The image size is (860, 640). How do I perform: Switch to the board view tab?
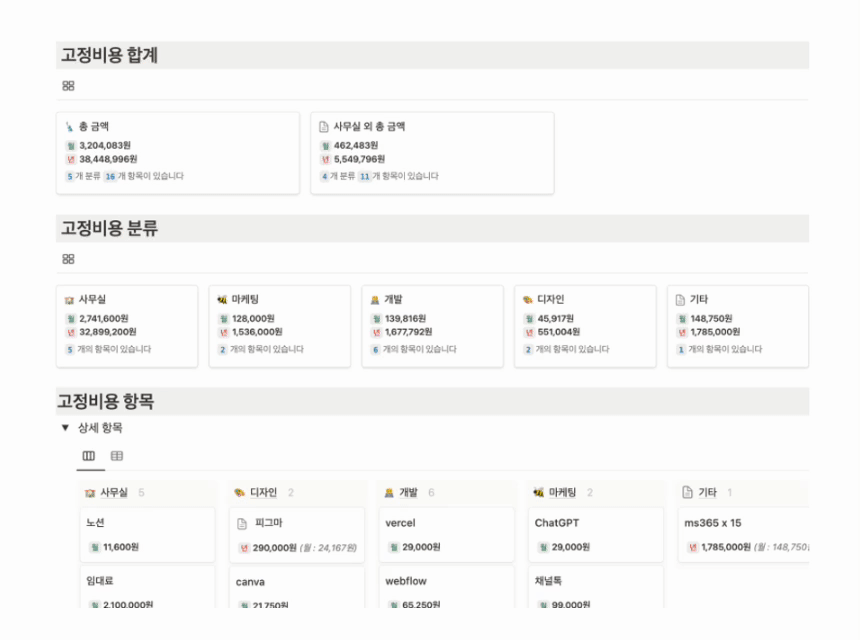pyautogui.click(x=89, y=456)
